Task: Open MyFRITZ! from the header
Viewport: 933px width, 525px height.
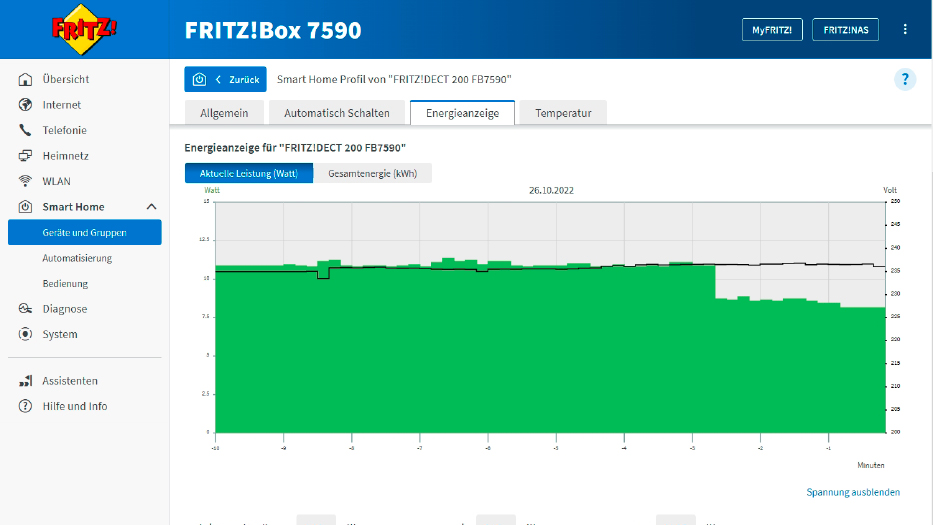Action: (x=772, y=30)
